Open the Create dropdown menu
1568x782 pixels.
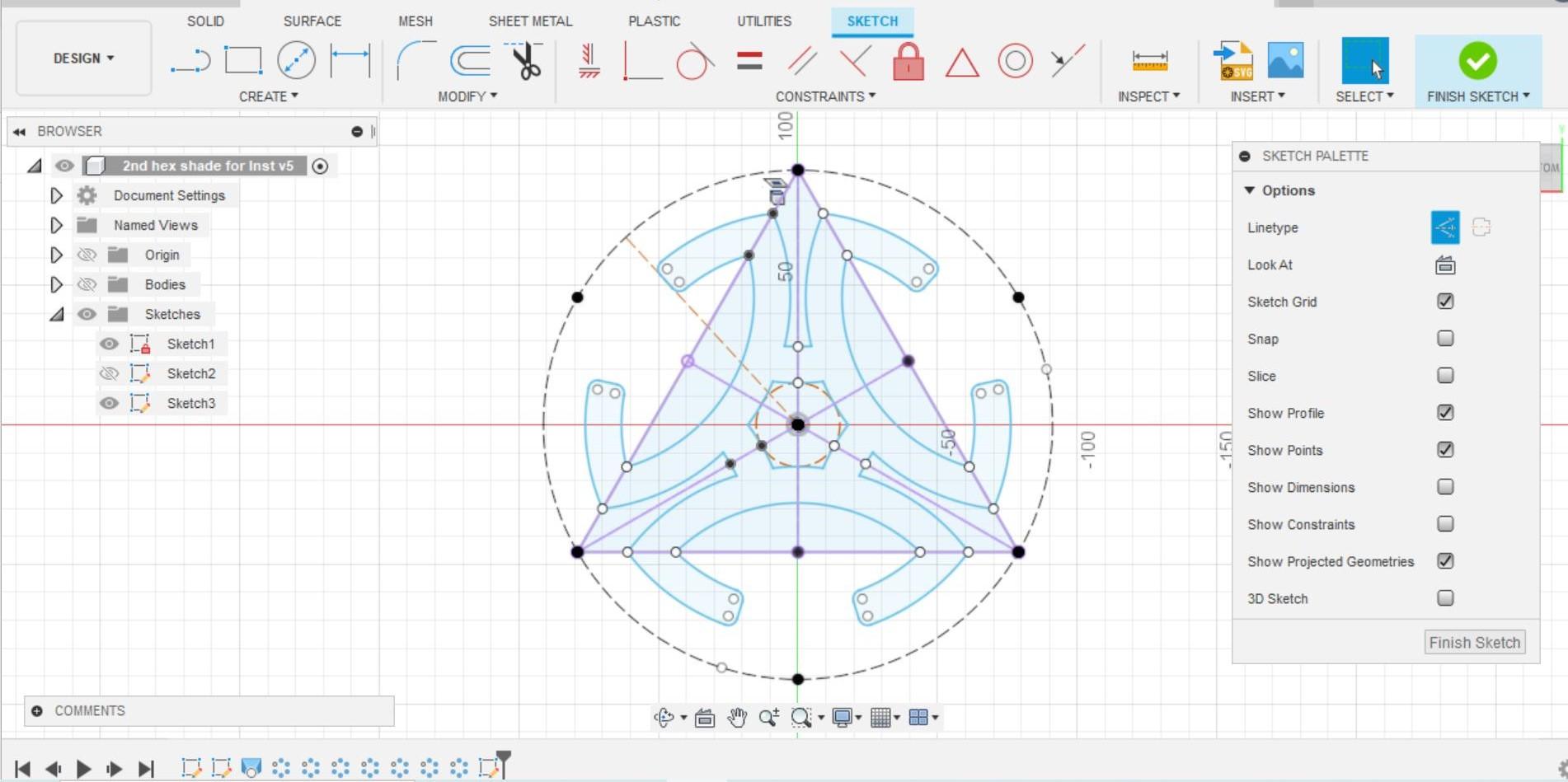point(268,96)
